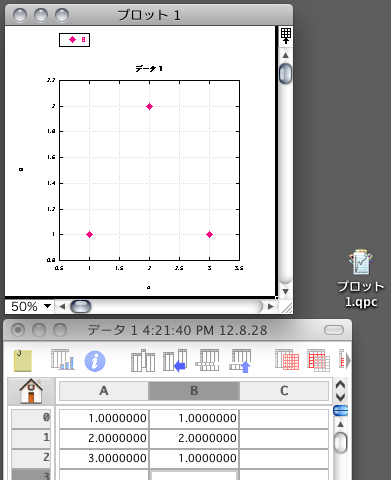Click insert row with blue up arrow
Screen dimensions: 391x480
pyautogui.click(x=240, y=360)
